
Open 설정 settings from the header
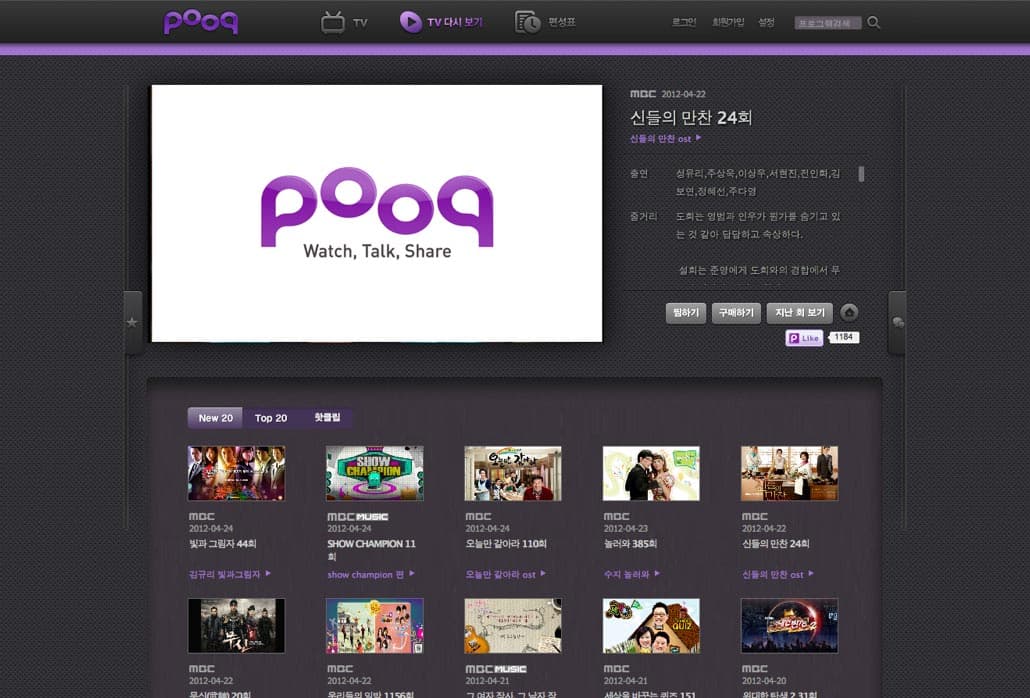[x=767, y=22]
